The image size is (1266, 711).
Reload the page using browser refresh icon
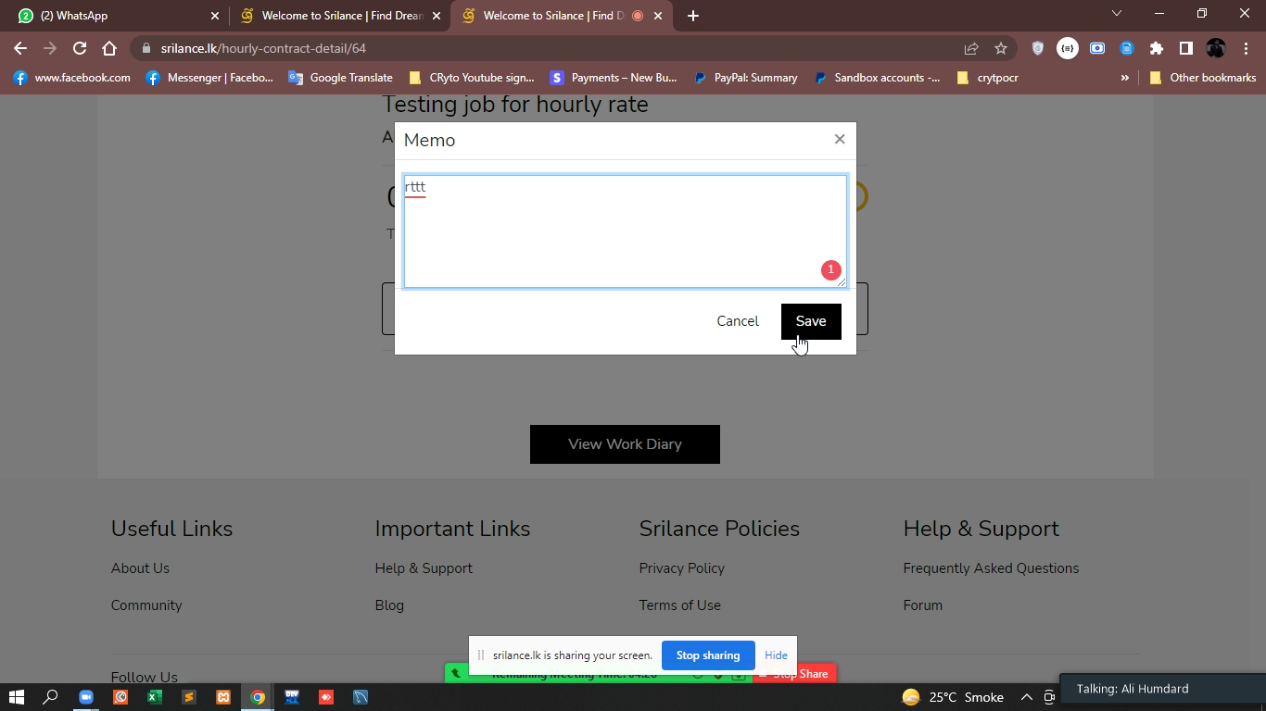coord(80,48)
